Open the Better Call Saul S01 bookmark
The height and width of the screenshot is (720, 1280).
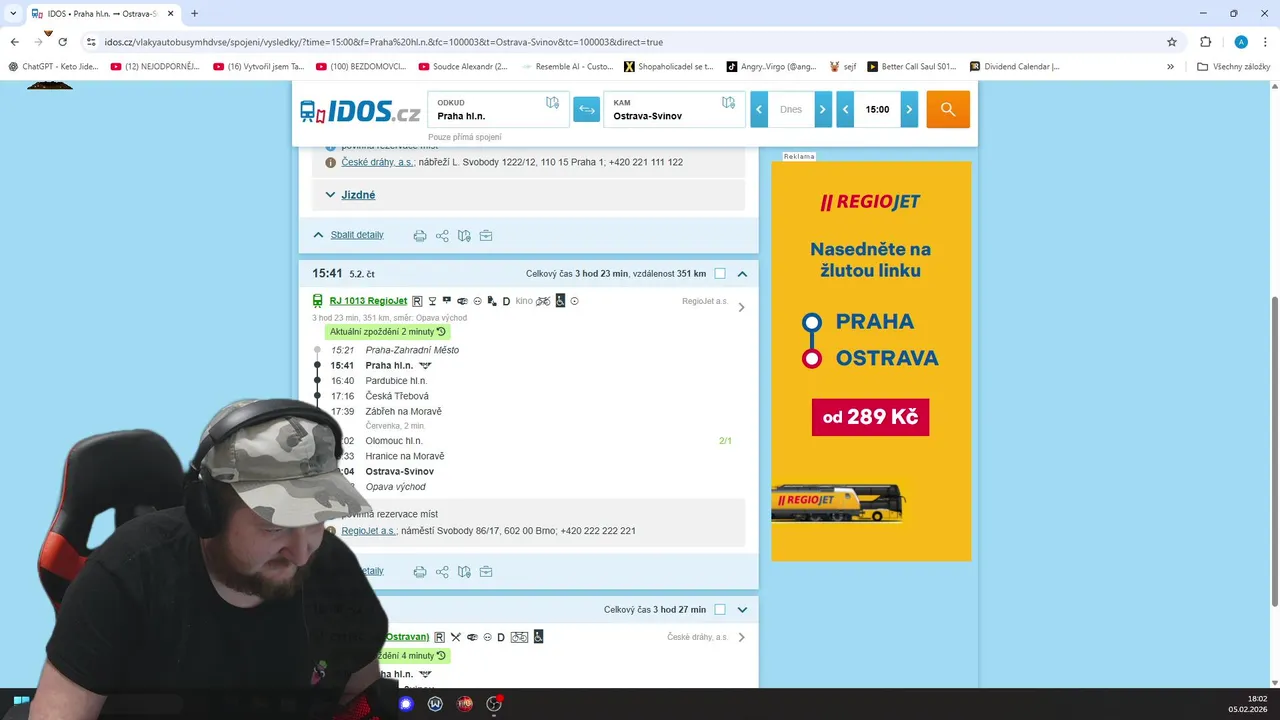click(910, 66)
